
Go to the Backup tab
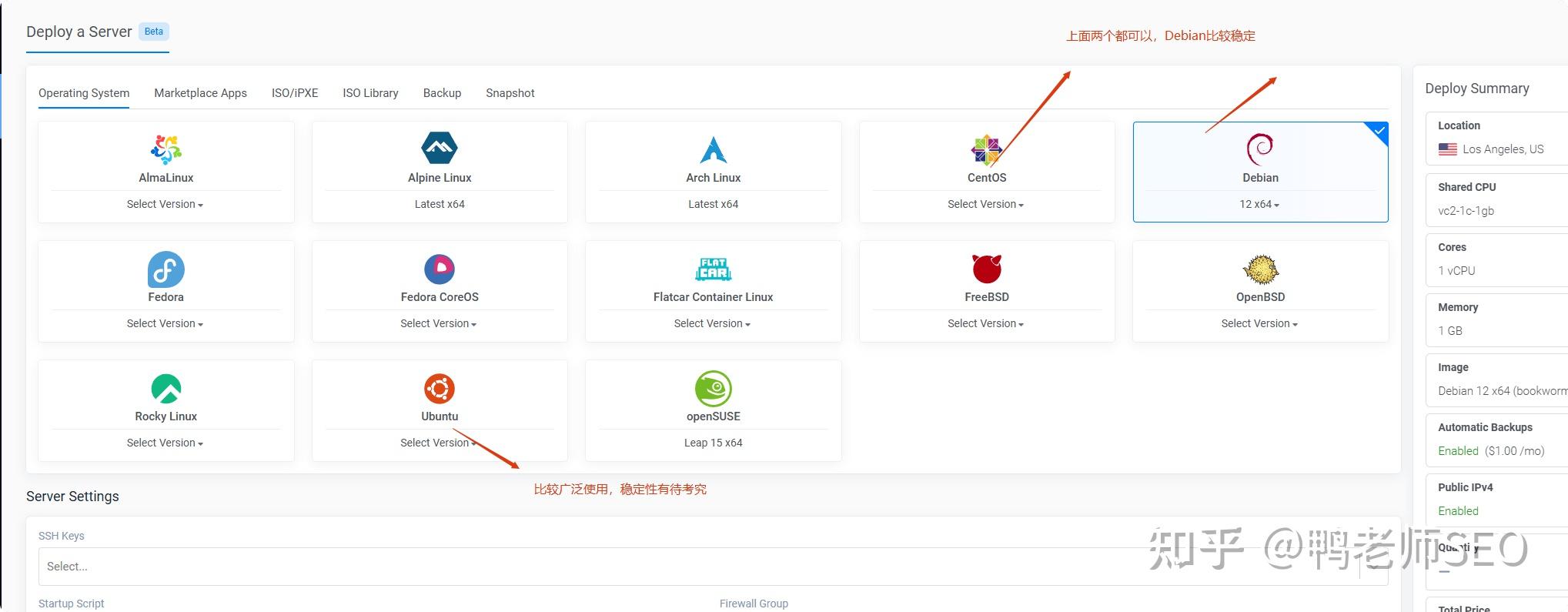click(x=442, y=93)
